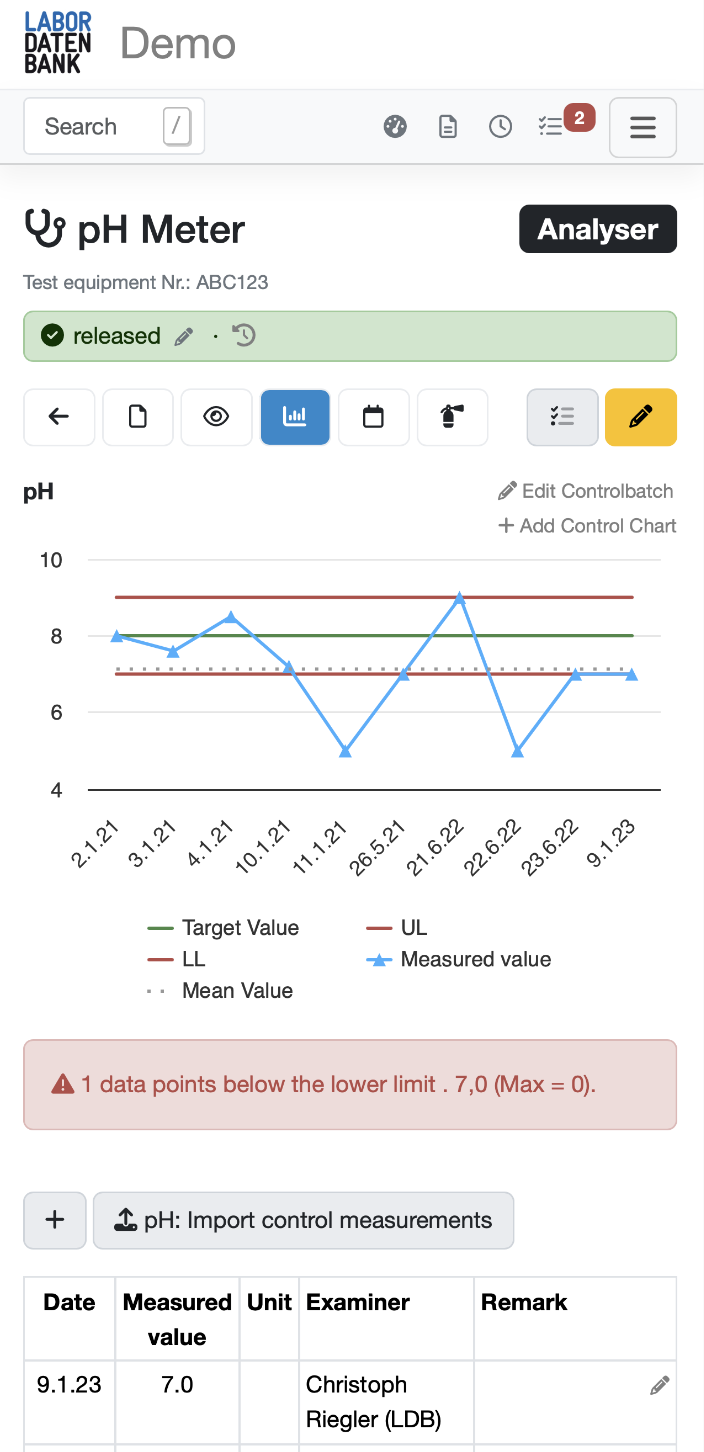
Task: Open the blank document page button
Action: pyautogui.click(x=137, y=417)
